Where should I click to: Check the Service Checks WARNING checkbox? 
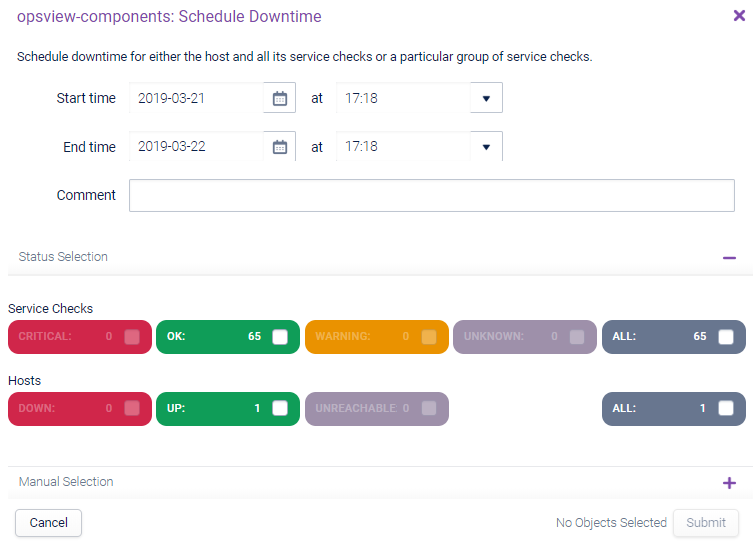429,336
